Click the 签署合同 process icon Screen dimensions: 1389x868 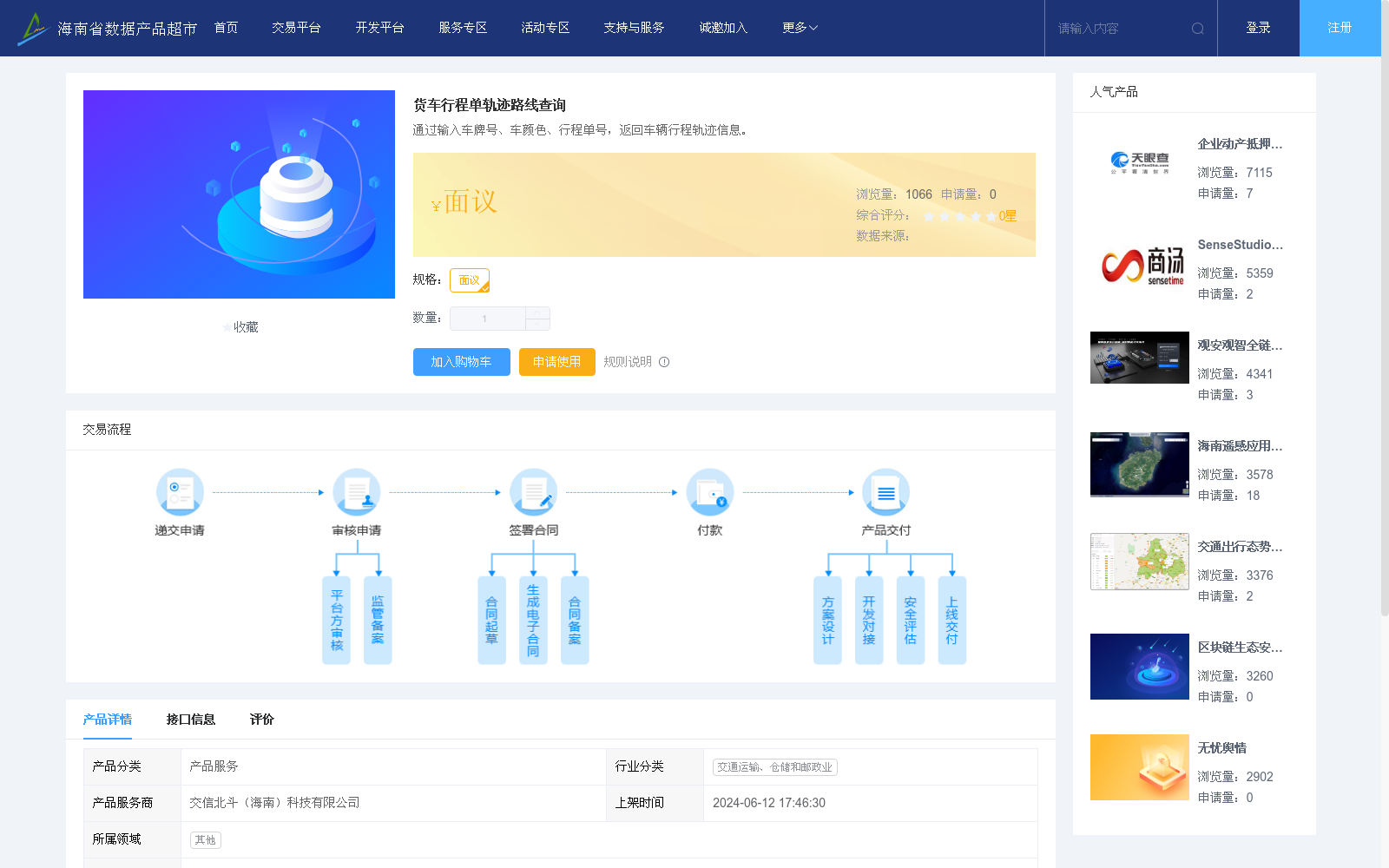(534, 492)
